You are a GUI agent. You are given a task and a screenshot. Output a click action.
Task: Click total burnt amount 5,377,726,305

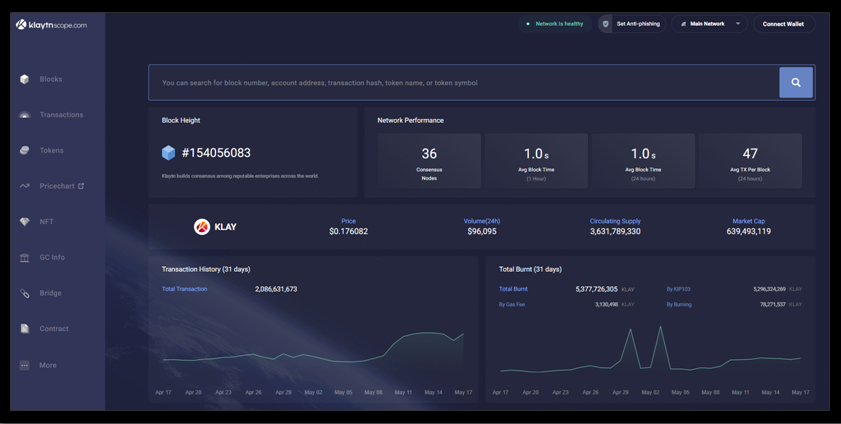pos(596,289)
